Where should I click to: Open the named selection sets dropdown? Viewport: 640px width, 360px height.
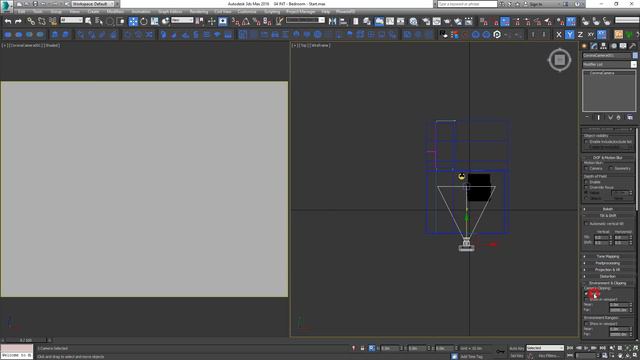point(305,20)
